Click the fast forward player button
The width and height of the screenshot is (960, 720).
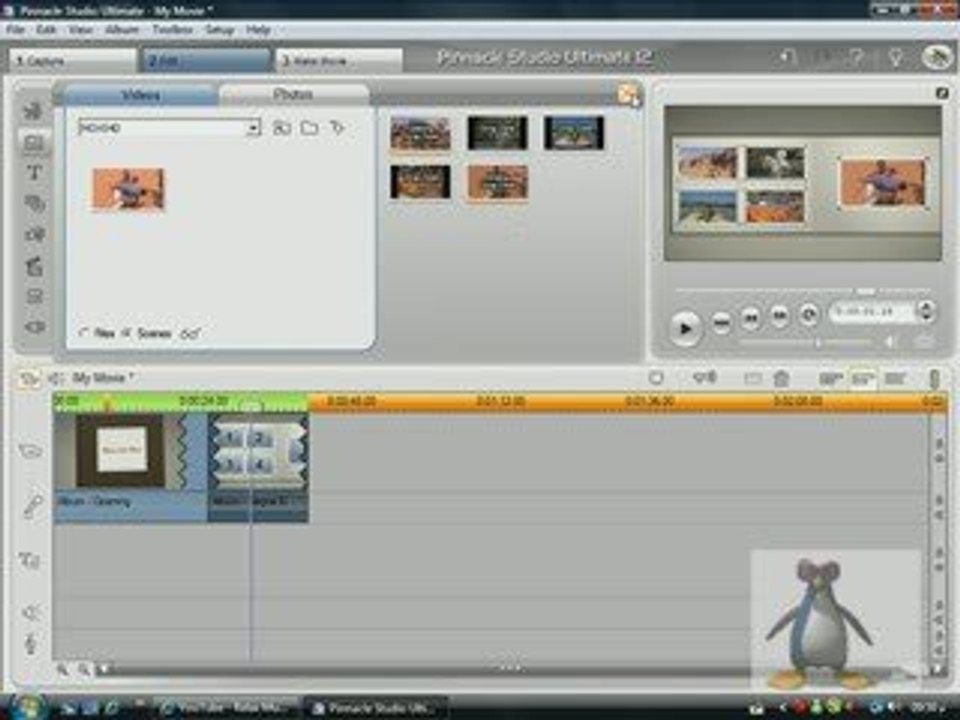[x=779, y=315]
